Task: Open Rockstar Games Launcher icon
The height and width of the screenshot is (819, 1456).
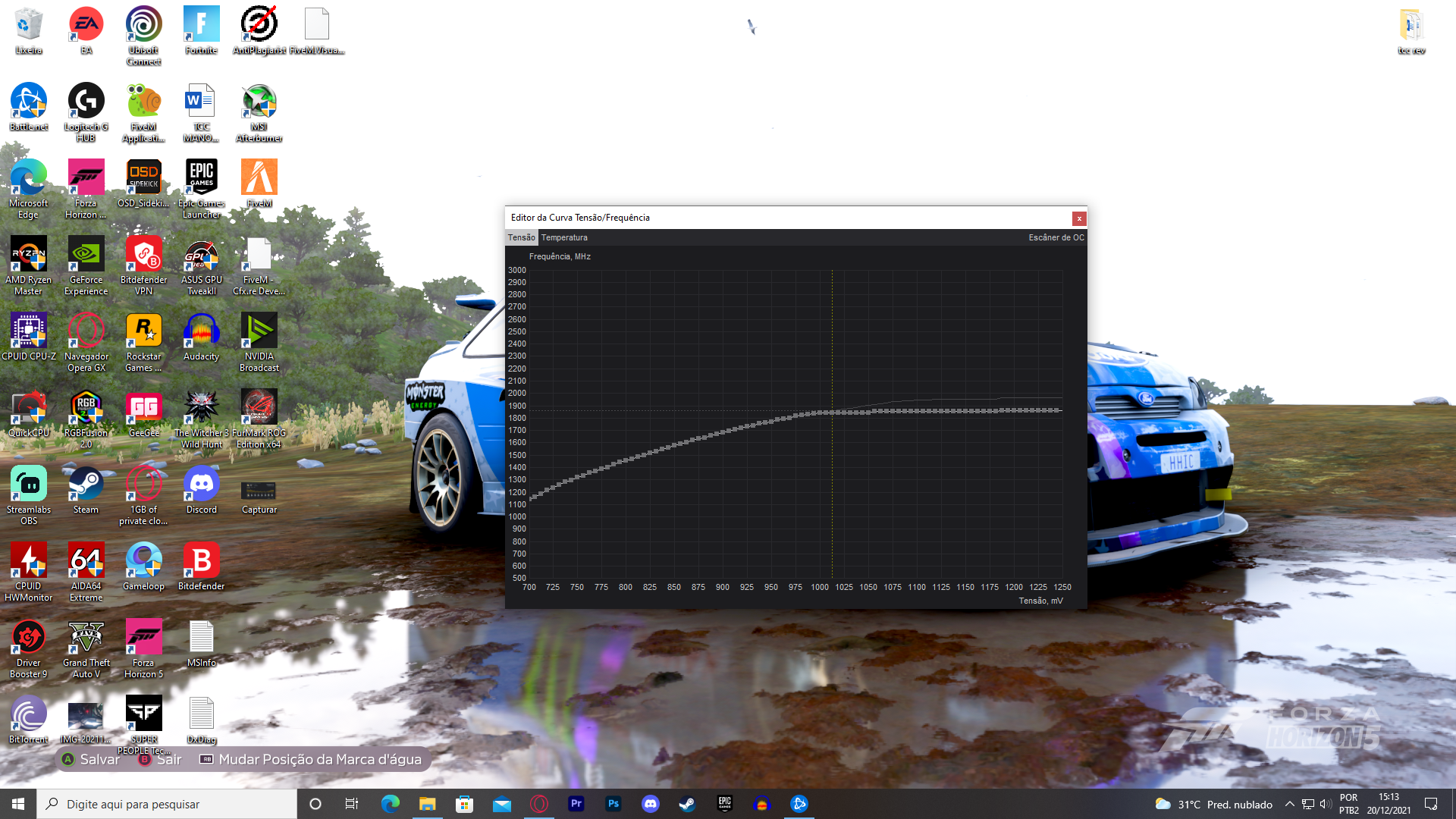Action: pos(144,342)
